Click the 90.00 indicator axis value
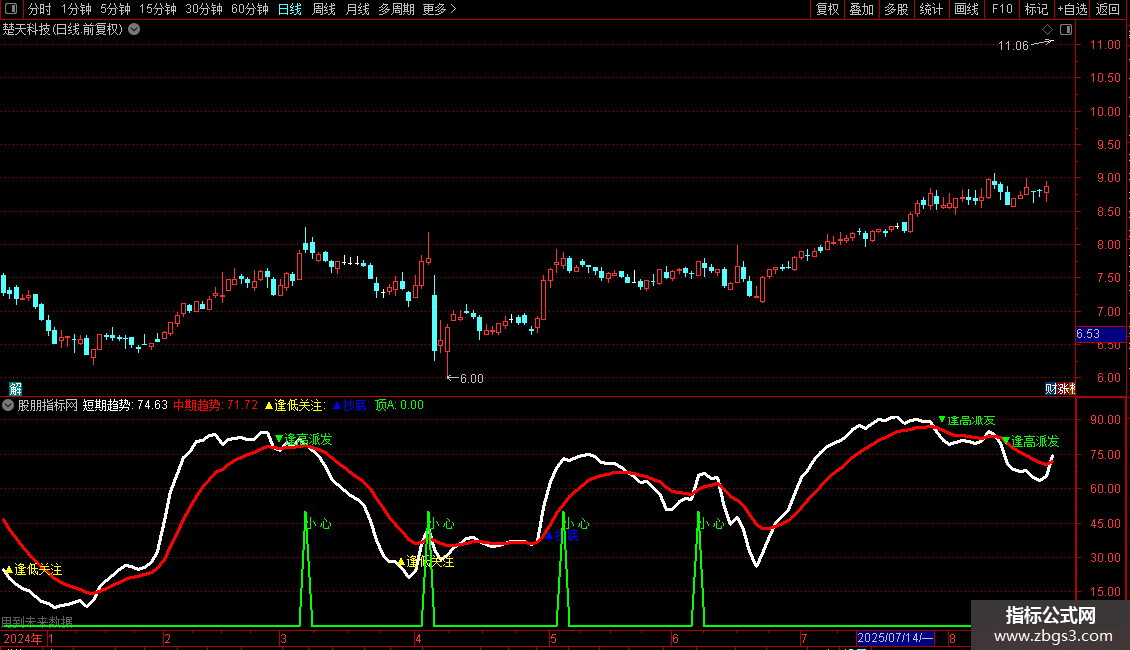Screen dimensions: 1130x650 point(1105,419)
